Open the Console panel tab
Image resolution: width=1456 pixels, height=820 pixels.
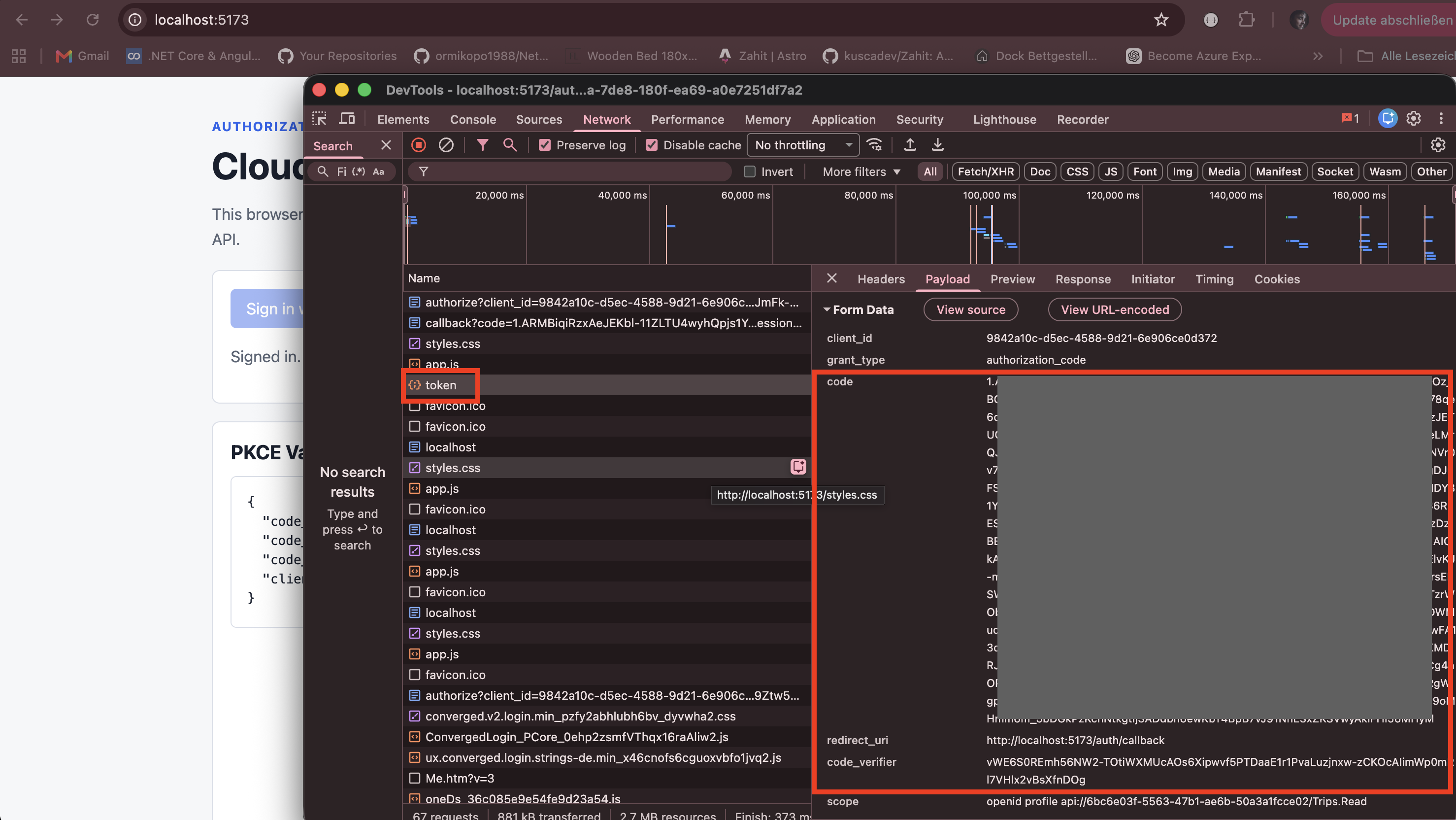tap(472, 119)
